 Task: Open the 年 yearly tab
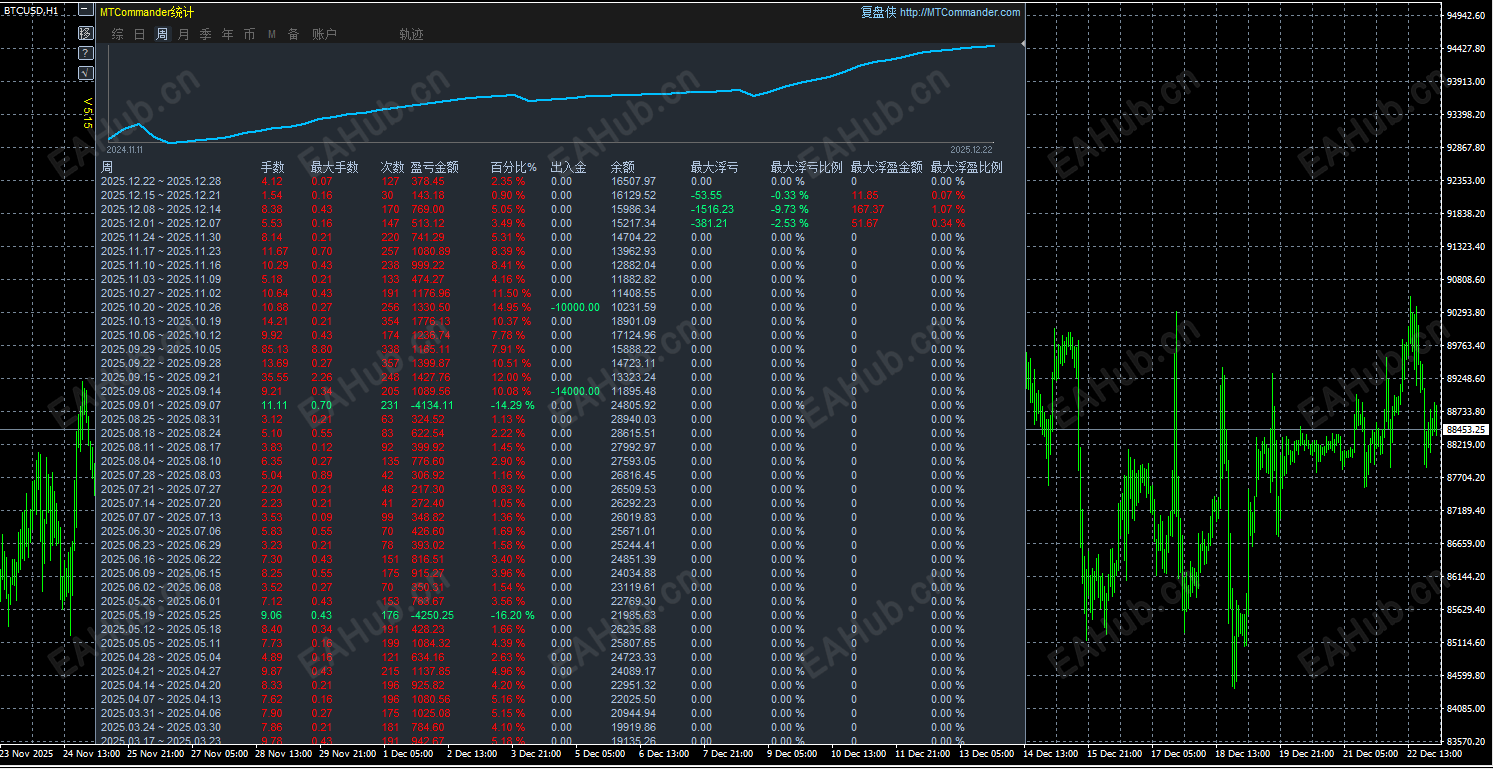tap(228, 34)
